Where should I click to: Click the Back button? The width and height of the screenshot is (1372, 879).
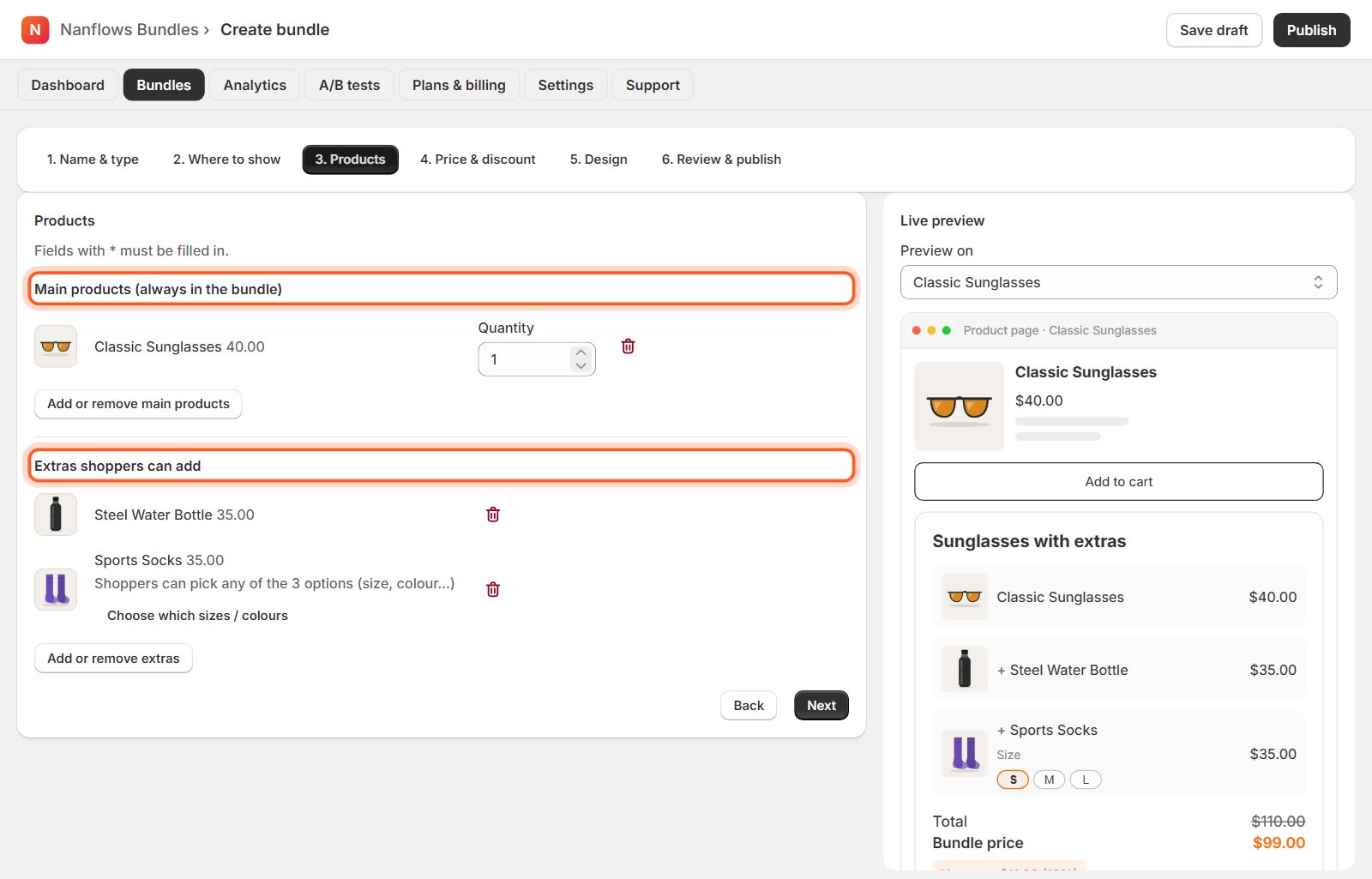point(749,706)
